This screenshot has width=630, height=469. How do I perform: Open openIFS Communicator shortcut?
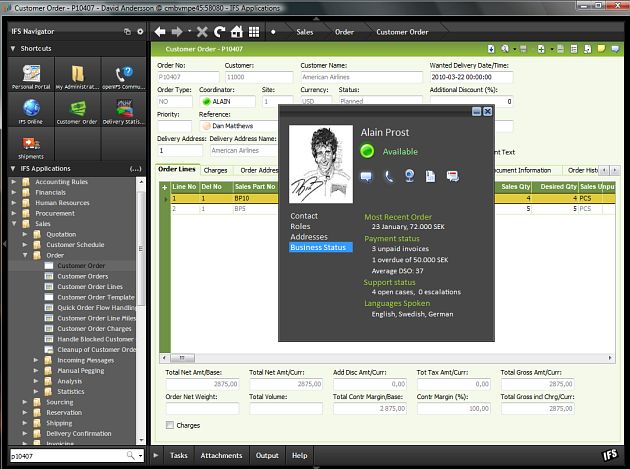click(123, 76)
